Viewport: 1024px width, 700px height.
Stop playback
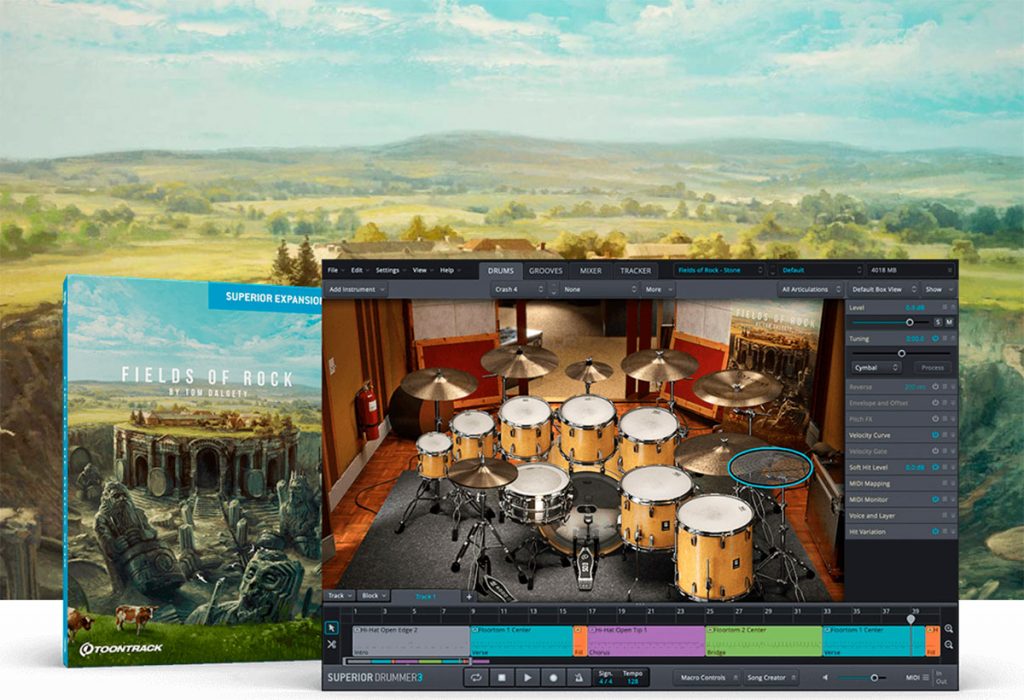pos(502,678)
